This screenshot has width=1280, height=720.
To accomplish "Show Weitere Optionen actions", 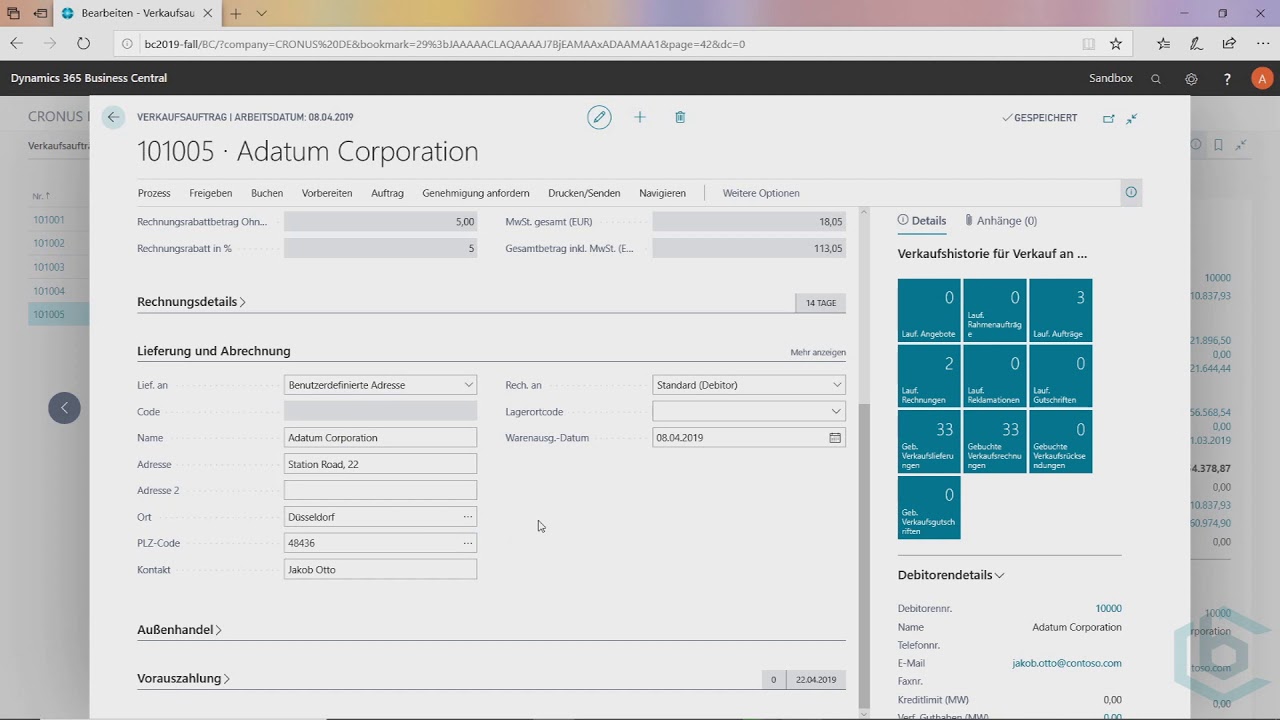I will pos(761,193).
